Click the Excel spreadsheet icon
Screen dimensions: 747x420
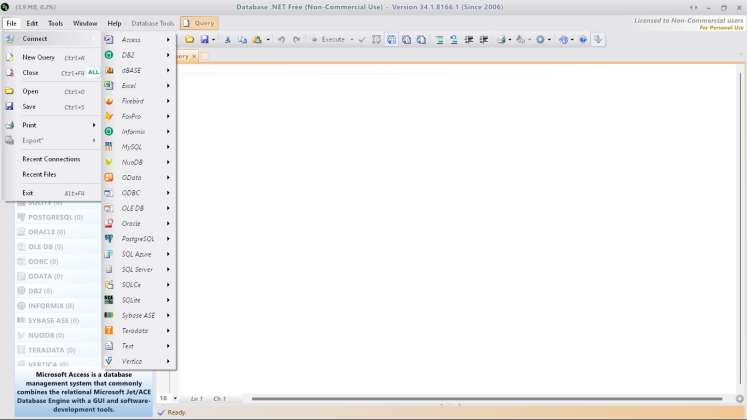pyautogui.click(x=109, y=85)
